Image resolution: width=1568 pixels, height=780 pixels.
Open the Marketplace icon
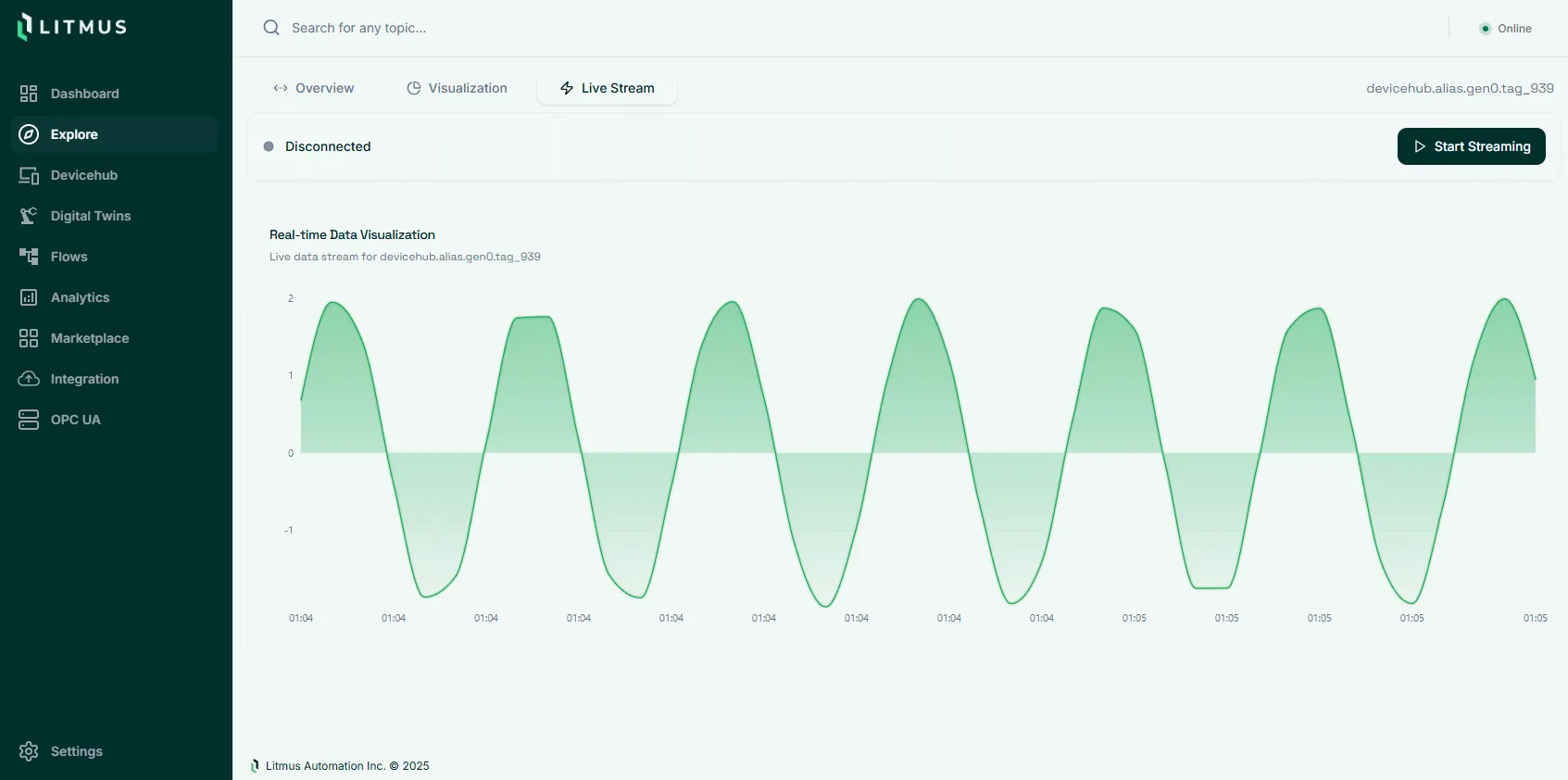pos(29,338)
